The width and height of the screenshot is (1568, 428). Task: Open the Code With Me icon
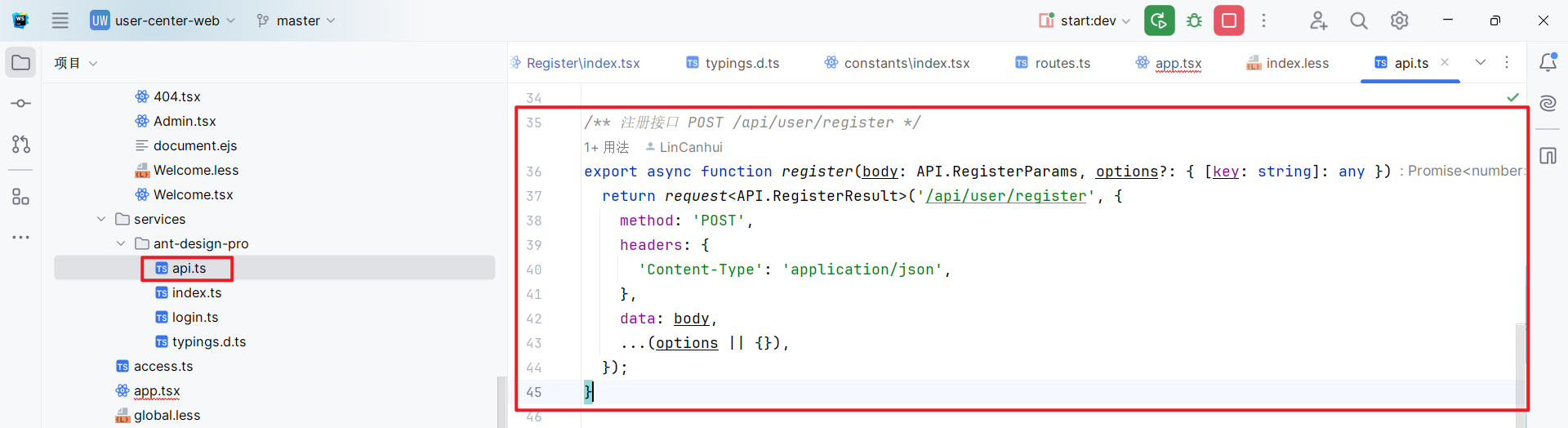coord(1318,20)
